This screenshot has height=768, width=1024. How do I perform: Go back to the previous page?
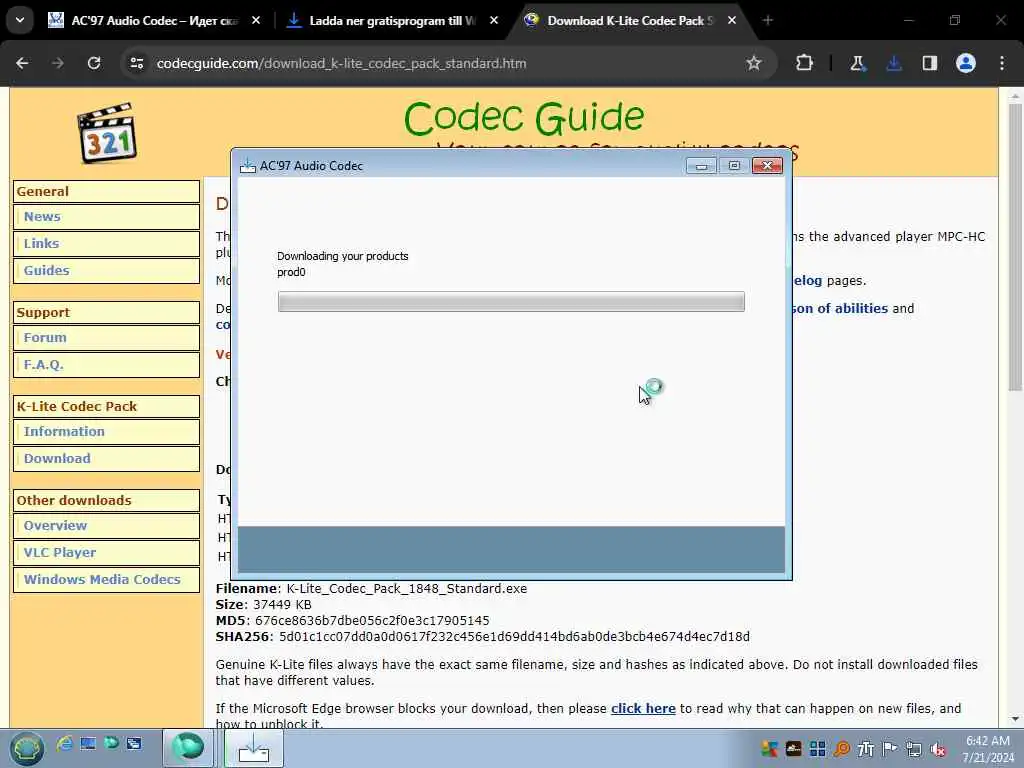(x=22, y=63)
